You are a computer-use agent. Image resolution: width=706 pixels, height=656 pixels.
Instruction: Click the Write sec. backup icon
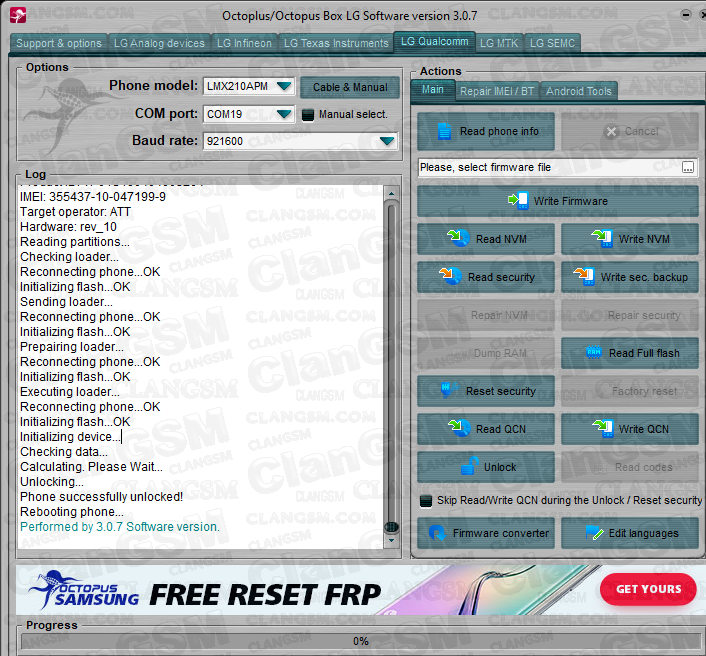point(584,276)
